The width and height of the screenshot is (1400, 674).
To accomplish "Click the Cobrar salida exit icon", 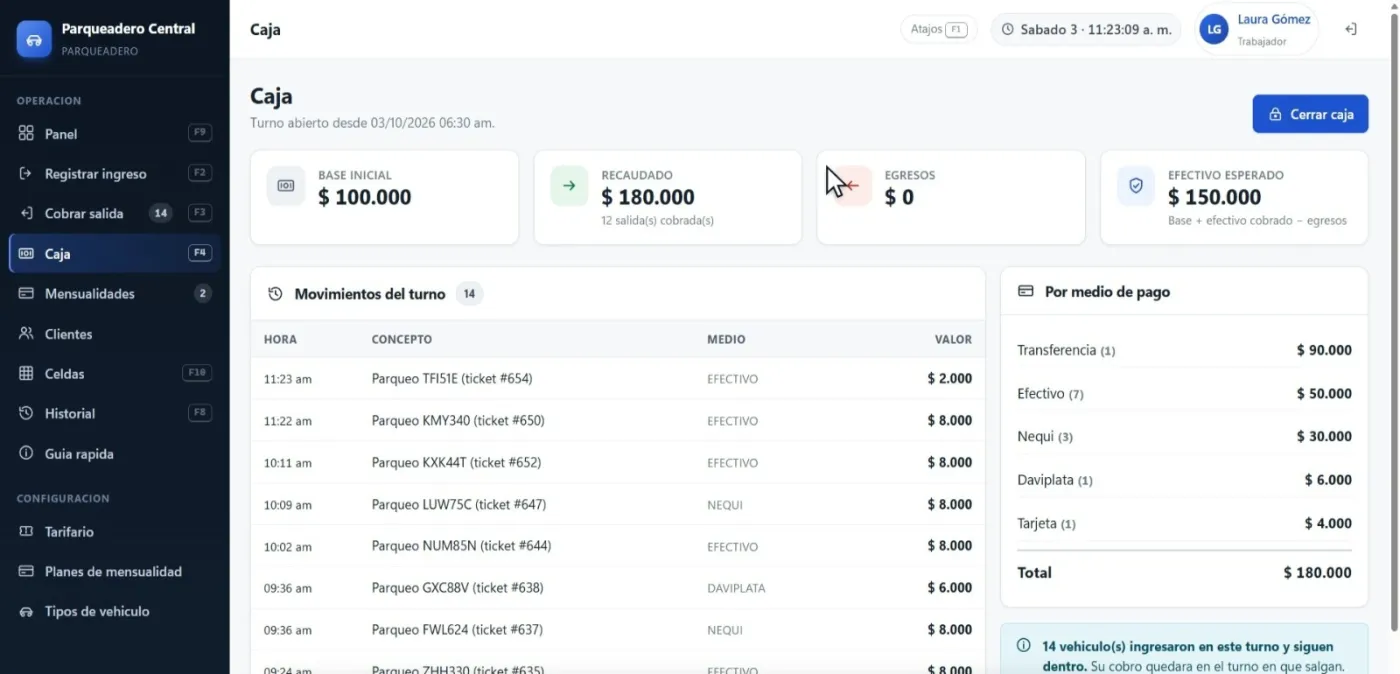I will click(x=26, y=214).
